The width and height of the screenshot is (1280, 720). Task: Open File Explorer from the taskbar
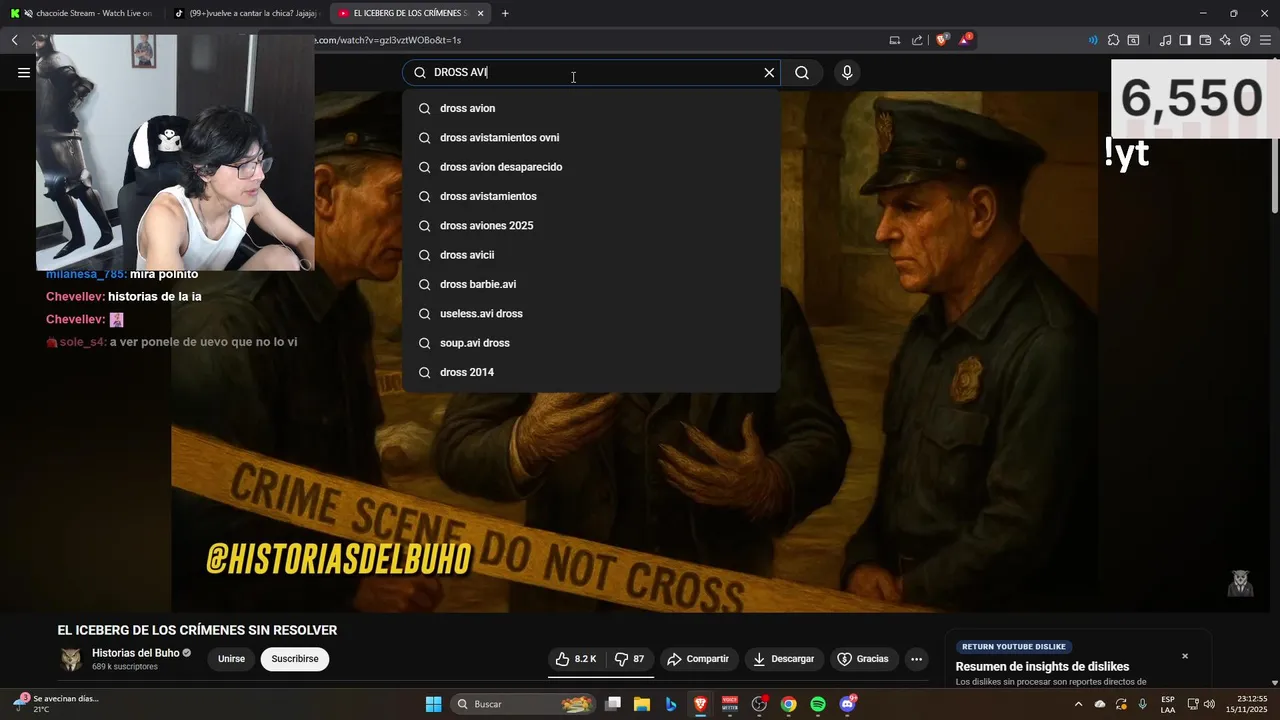click(x=642, y=704)
